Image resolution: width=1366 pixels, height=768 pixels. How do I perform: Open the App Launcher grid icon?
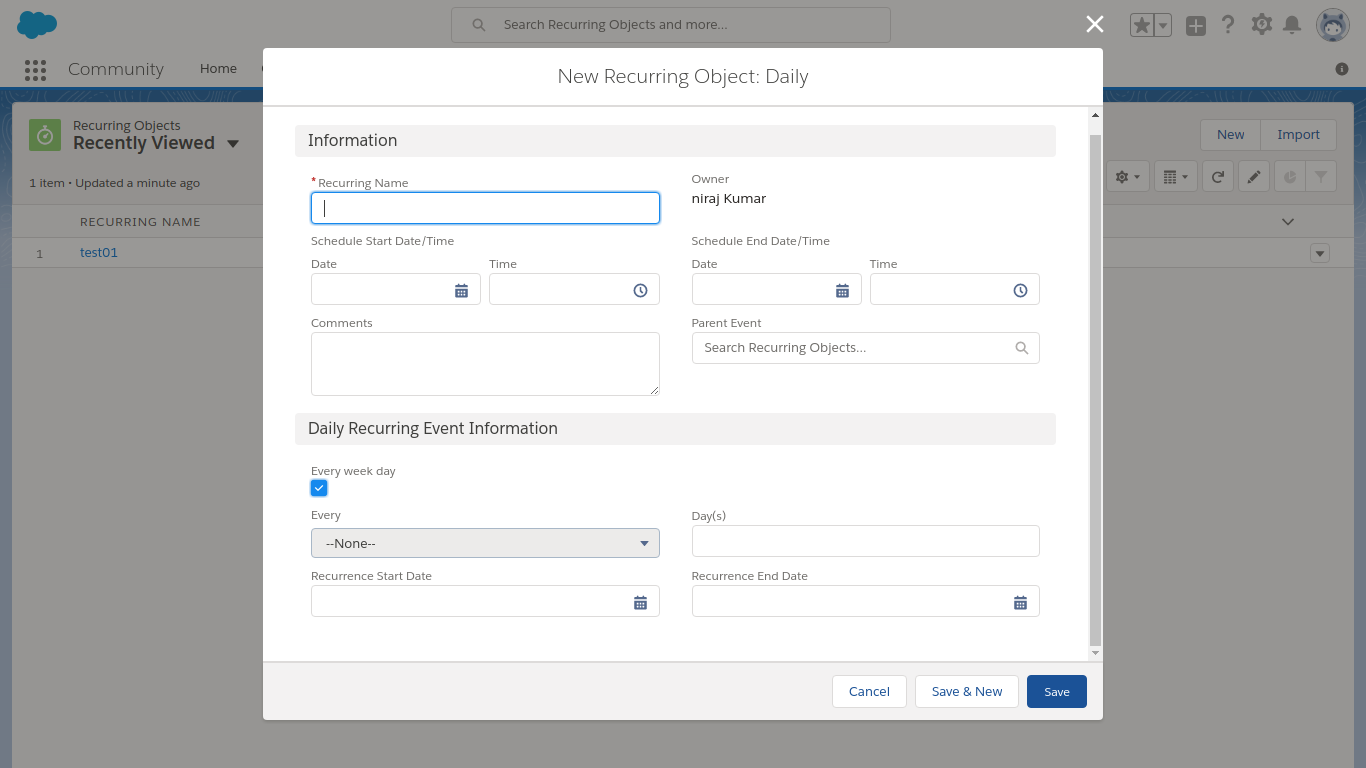tap(35, 69)
